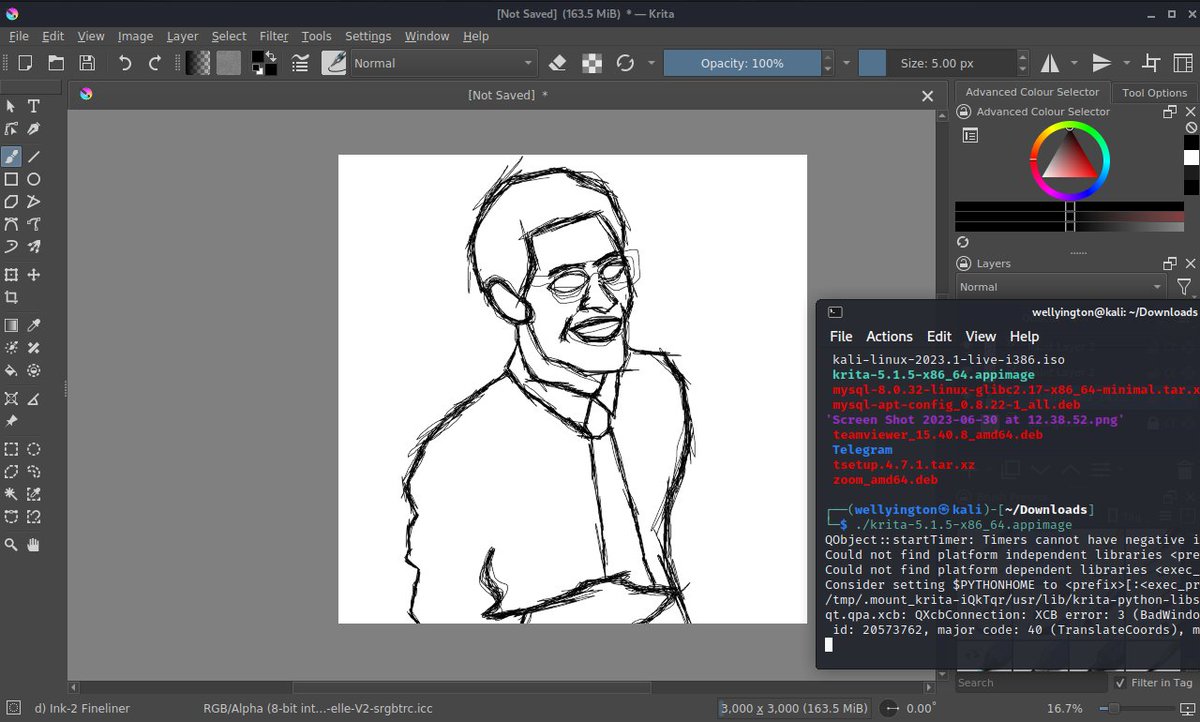Expand the opacity slider options arrow

(846, 63)
